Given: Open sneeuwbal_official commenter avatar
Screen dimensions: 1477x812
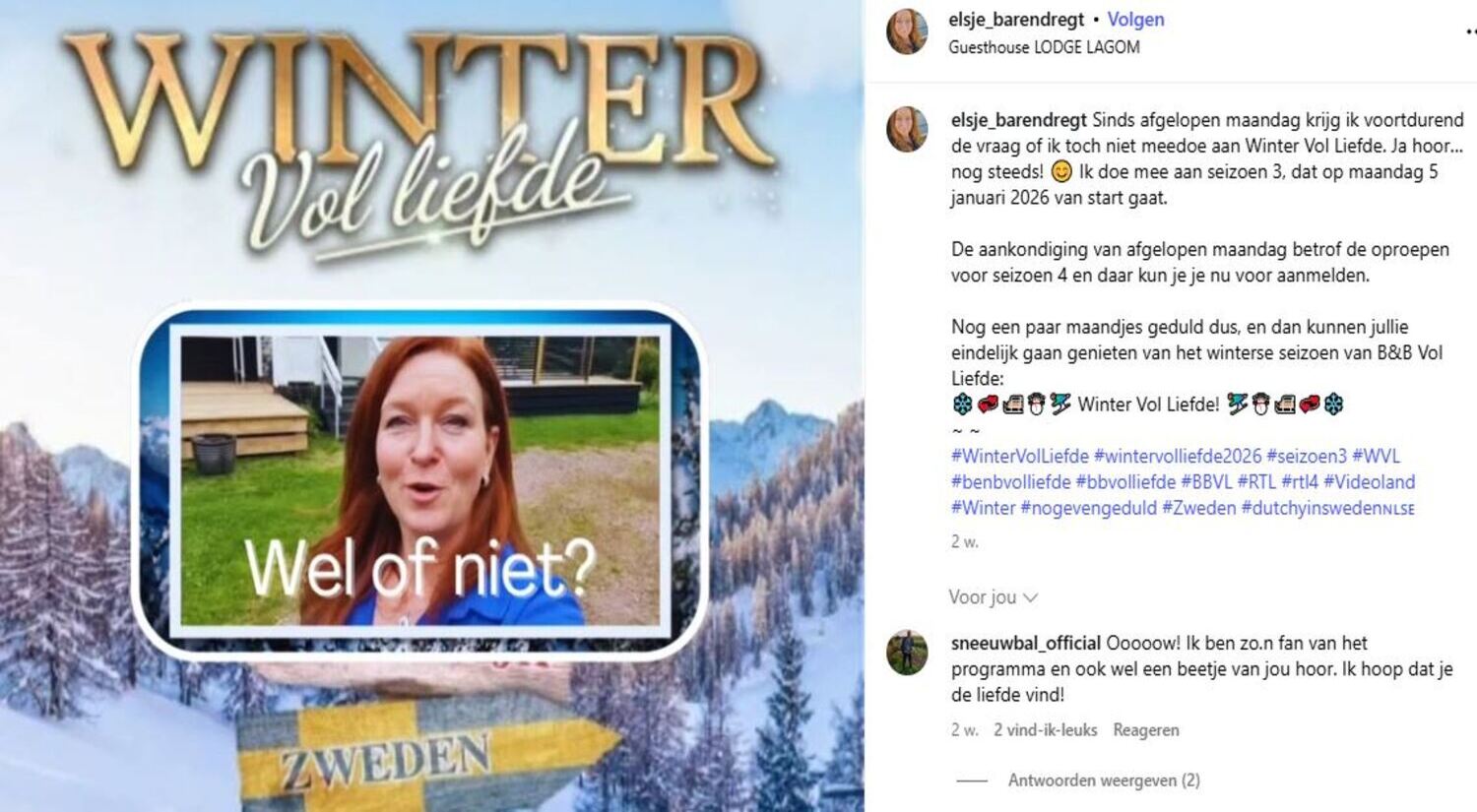Looking at the screenshot, I should tap(907, 653).
